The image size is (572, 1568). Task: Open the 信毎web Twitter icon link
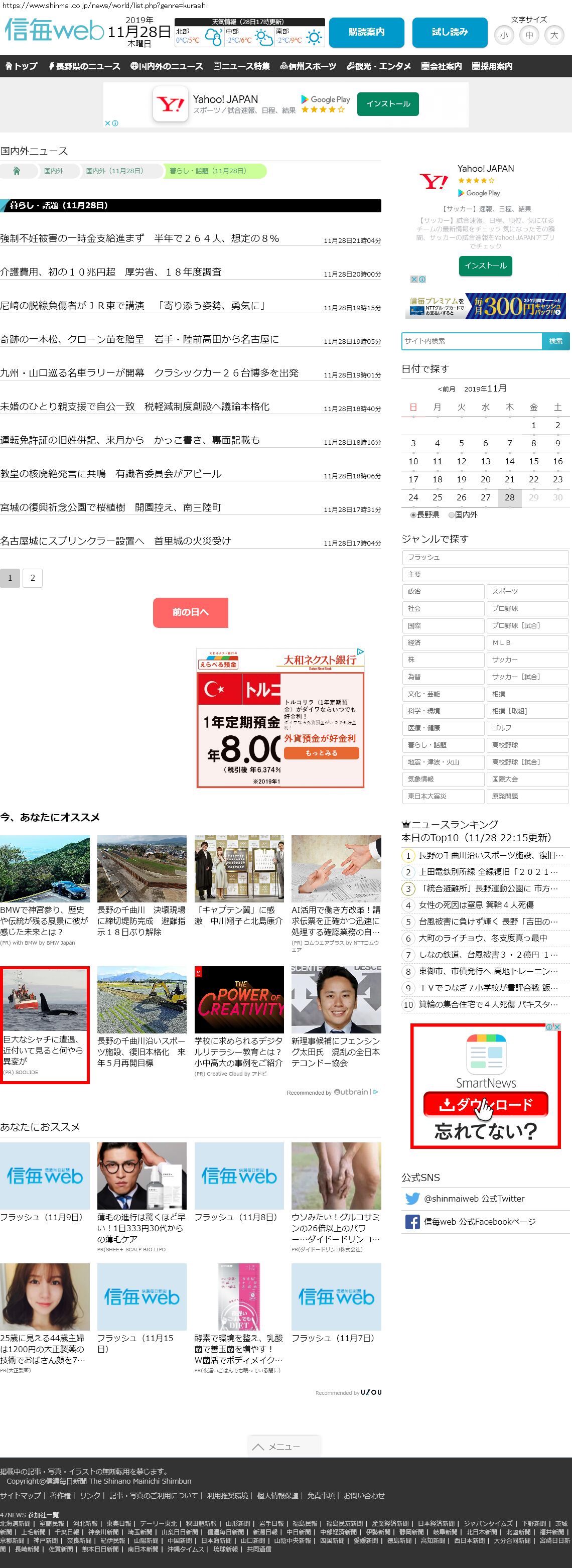[412, 1198]
